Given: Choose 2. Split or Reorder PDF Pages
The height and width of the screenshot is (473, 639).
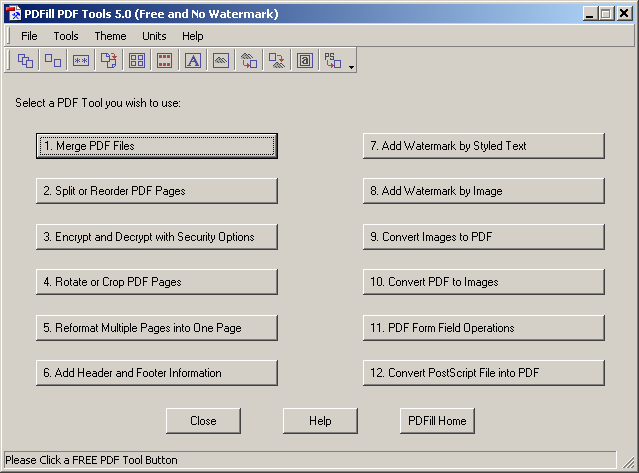Looking at the screenshot, I should tap(157, 191).
